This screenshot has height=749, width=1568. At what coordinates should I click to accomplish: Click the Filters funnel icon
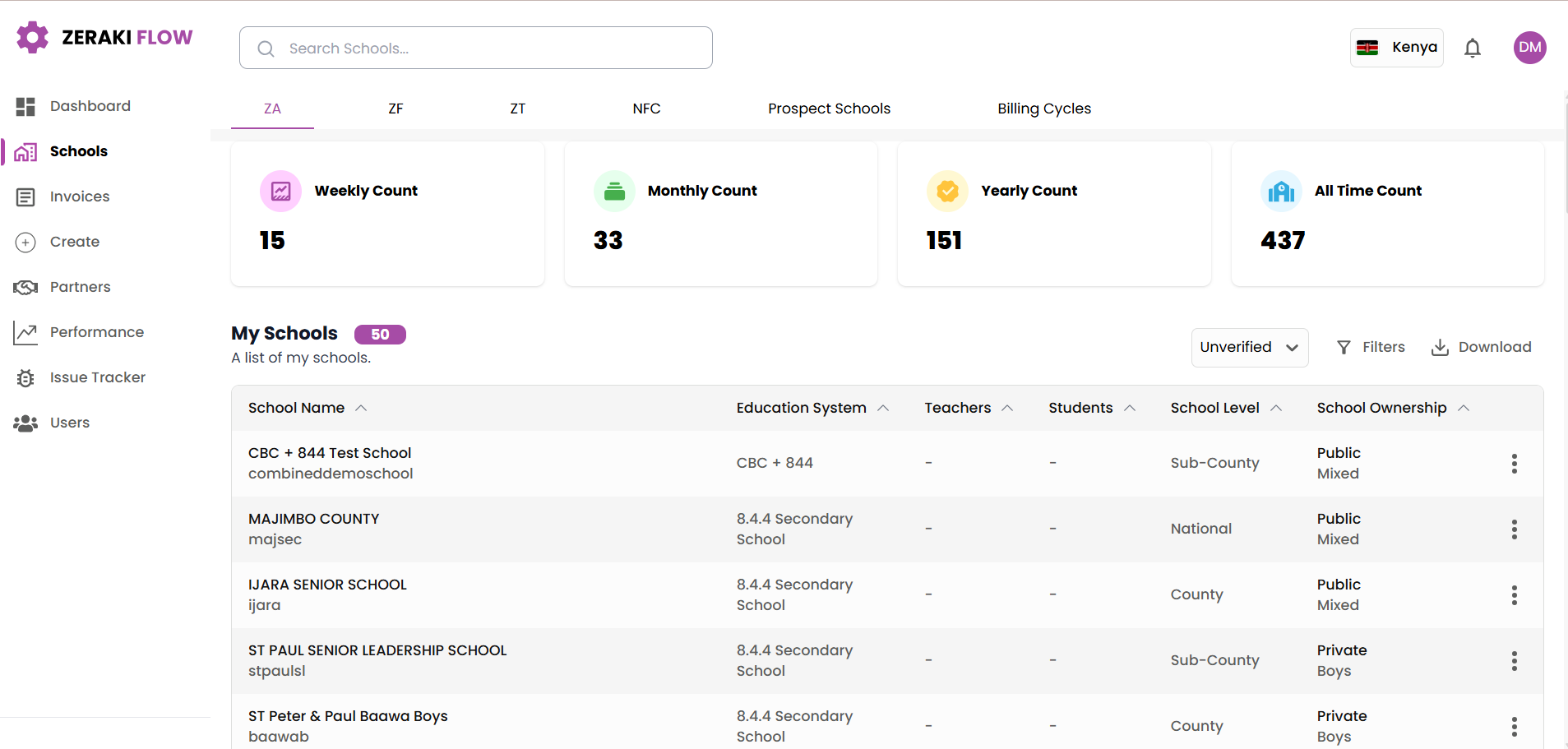[1344, 347]
